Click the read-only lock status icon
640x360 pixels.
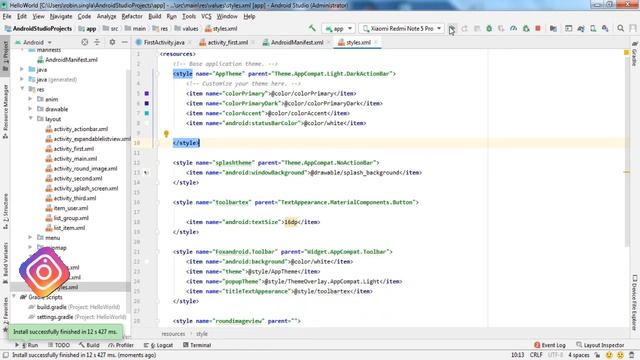(x=598, y=355)
